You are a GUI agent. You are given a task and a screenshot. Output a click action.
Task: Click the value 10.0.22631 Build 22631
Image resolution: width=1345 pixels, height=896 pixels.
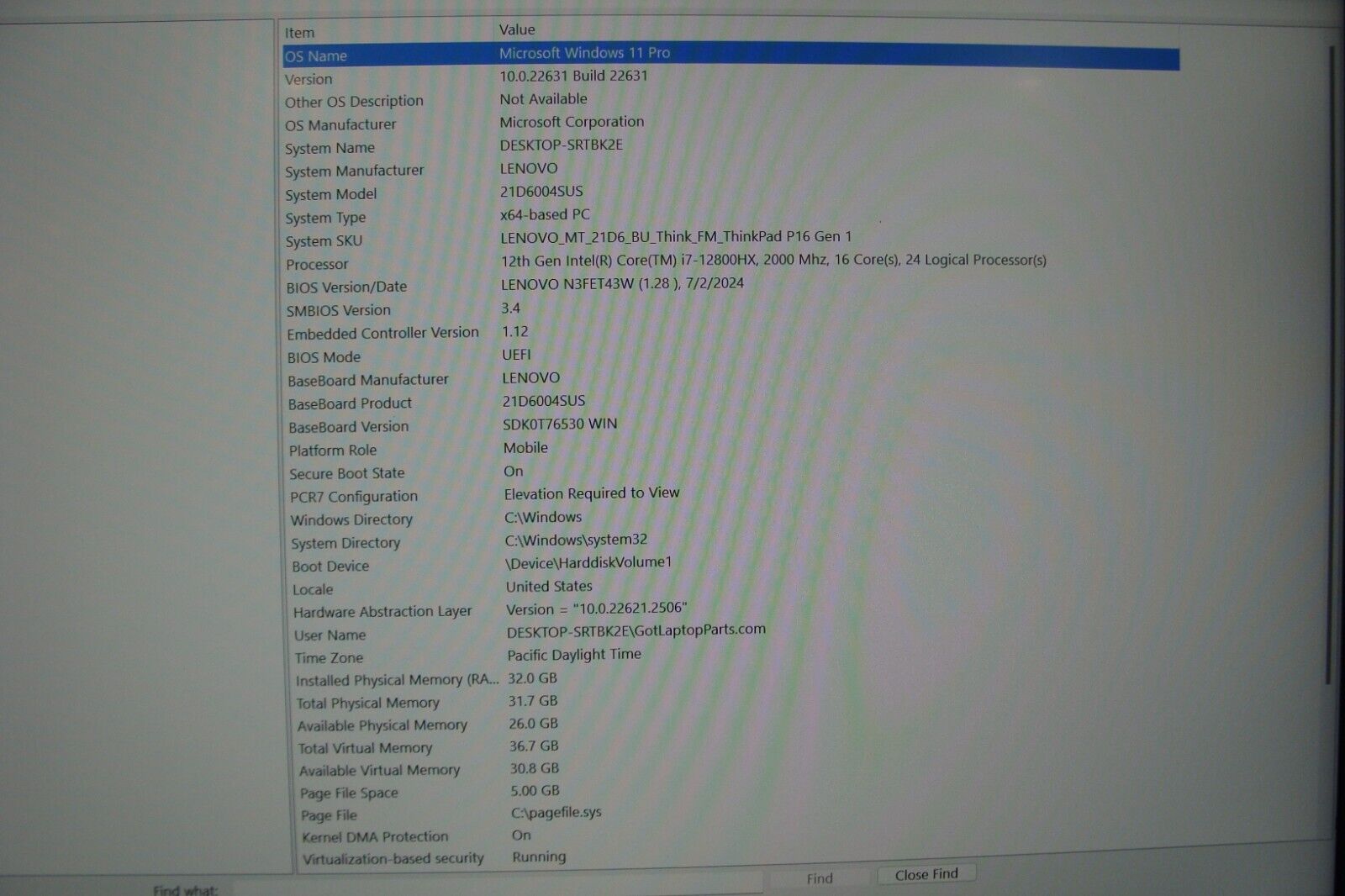[x=573, y=76]
